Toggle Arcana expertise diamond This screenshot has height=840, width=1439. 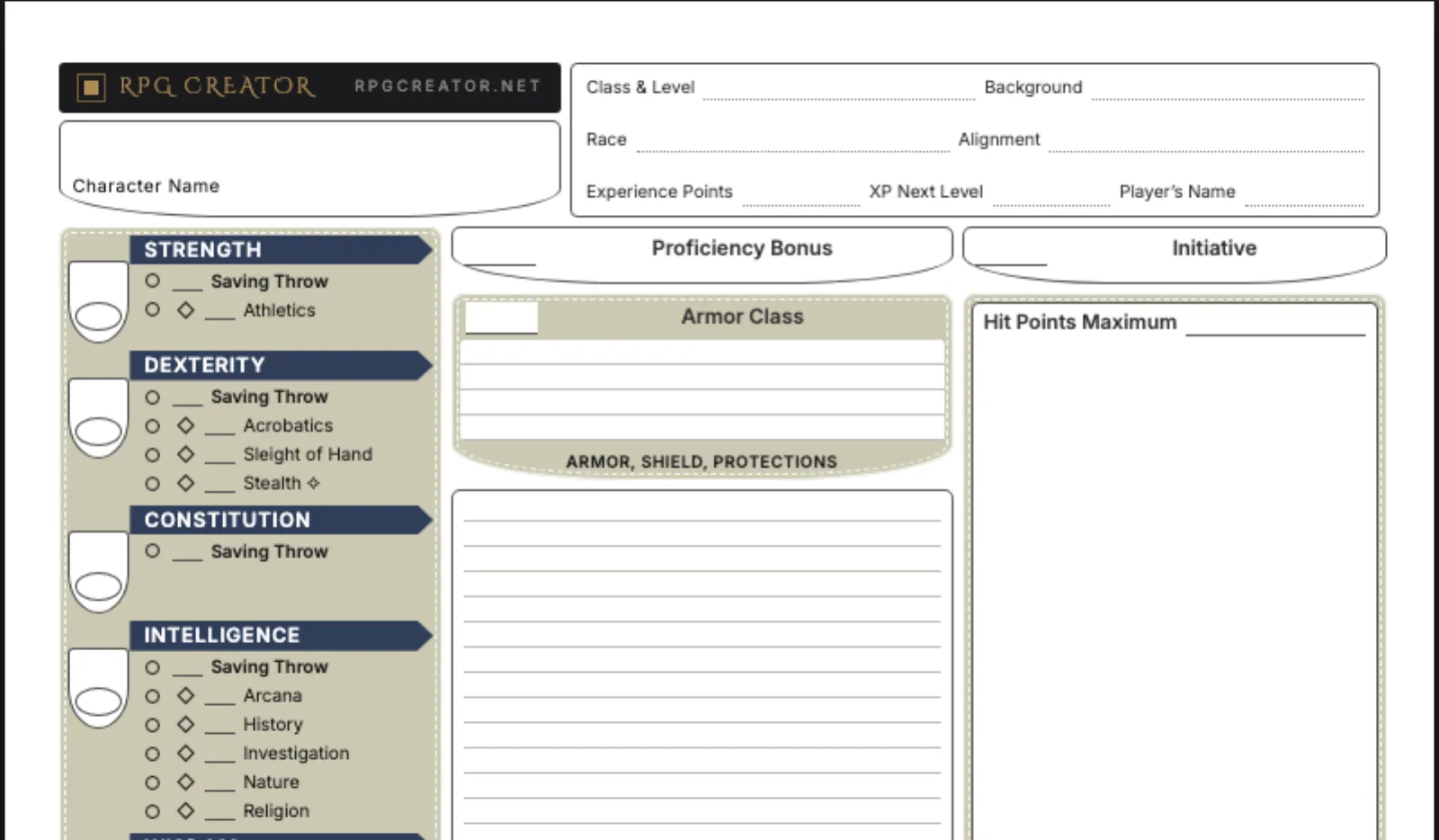click(185, 695)
